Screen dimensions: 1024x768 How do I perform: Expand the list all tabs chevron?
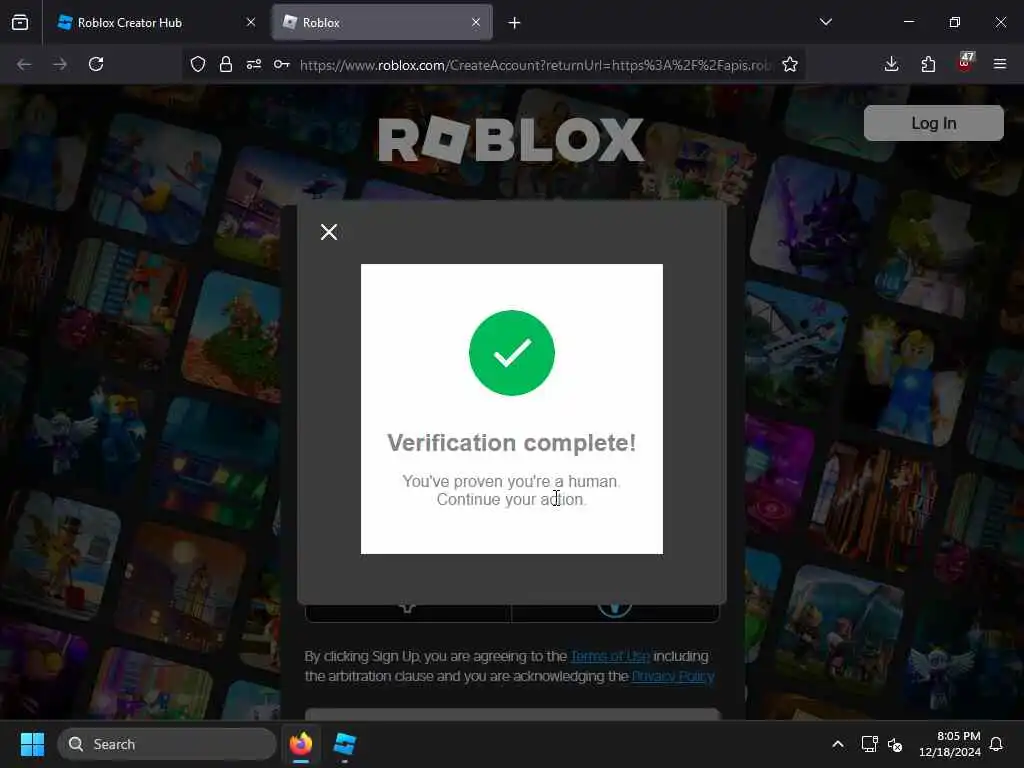tap(825, 22)
